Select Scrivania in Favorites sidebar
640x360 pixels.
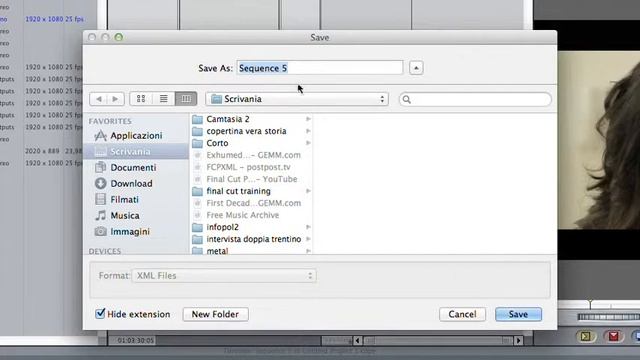136,151
